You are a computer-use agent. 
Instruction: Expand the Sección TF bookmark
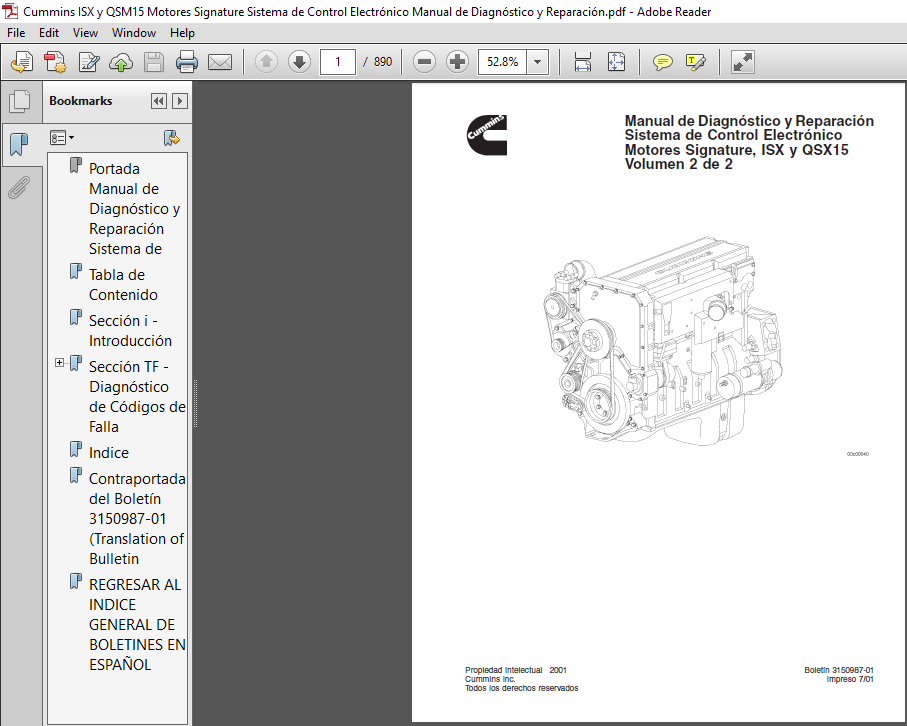coord(59,362)
